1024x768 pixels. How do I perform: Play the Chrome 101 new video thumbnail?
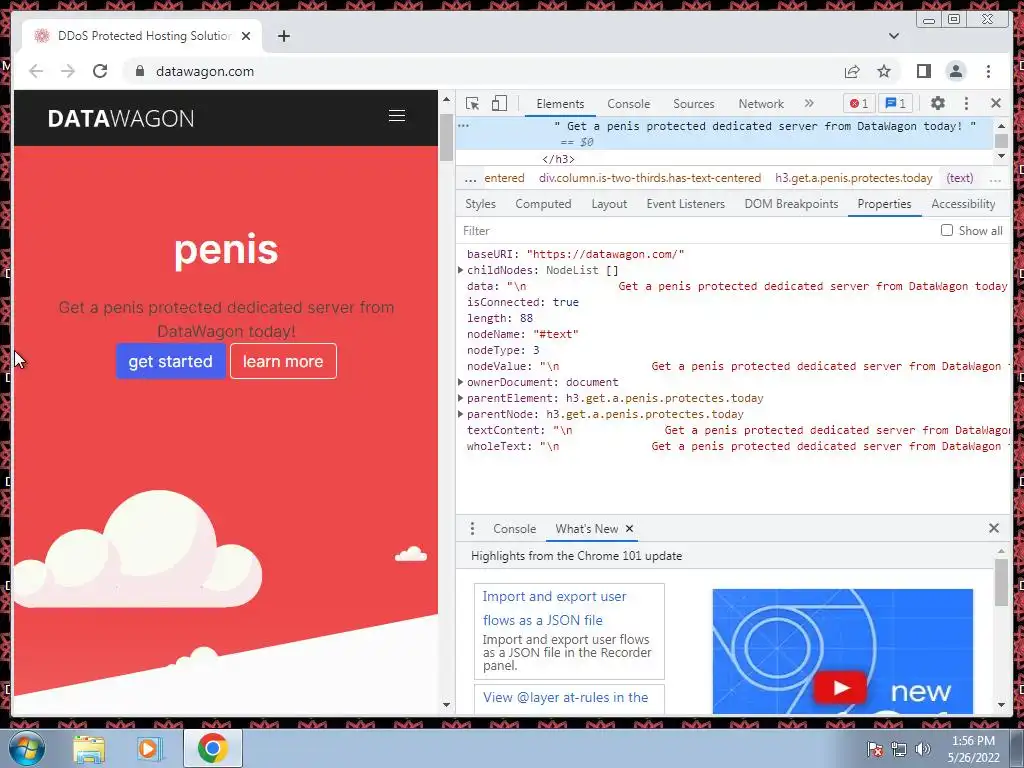(x=841, y=688)
